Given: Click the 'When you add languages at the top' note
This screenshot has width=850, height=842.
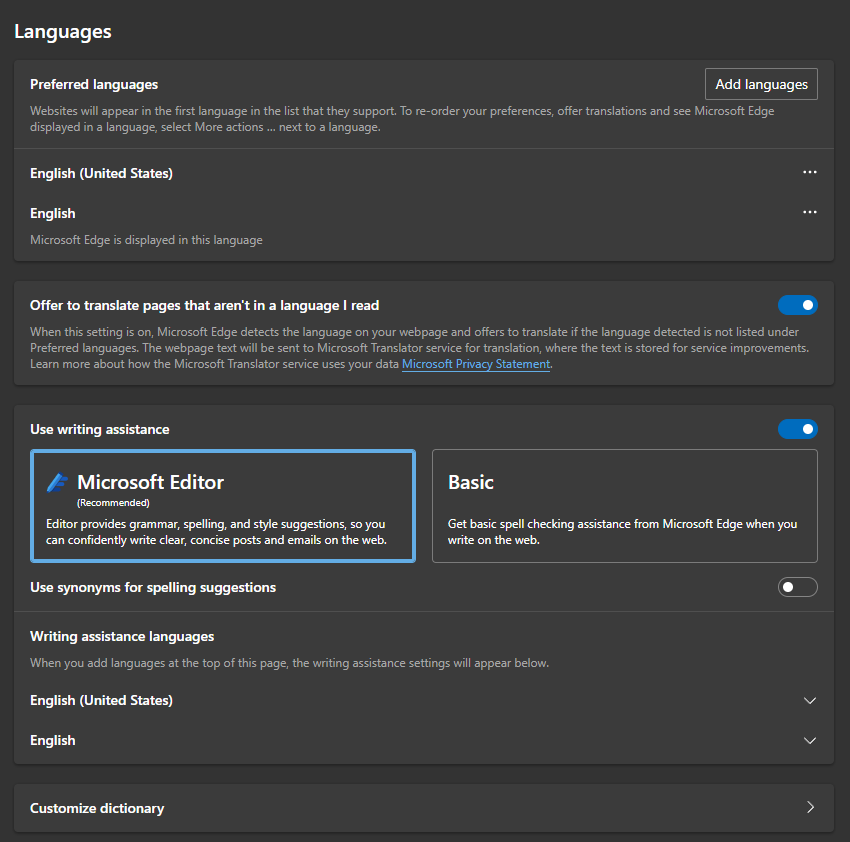Looking at the screenshot, I should [289, 663].
